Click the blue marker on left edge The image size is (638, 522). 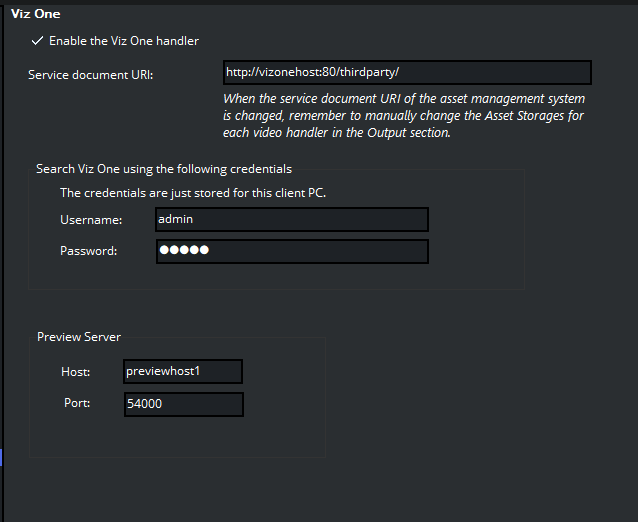[2, 457]
